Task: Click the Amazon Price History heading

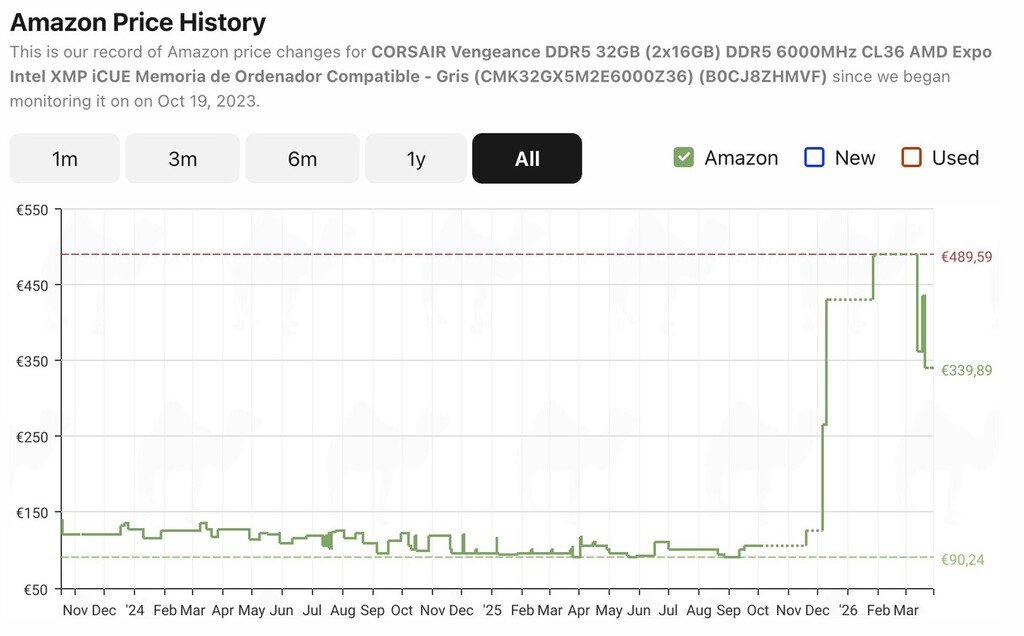Action: tap(138, 22)
